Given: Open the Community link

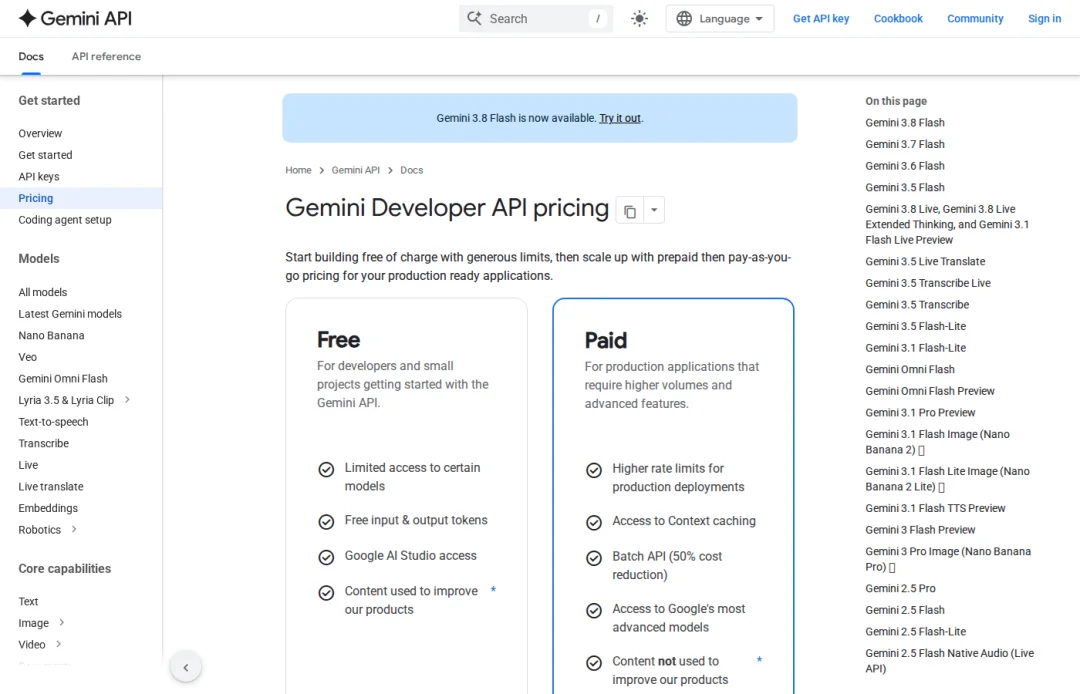Looking at the screenshot, I should [x=975, y=19].
